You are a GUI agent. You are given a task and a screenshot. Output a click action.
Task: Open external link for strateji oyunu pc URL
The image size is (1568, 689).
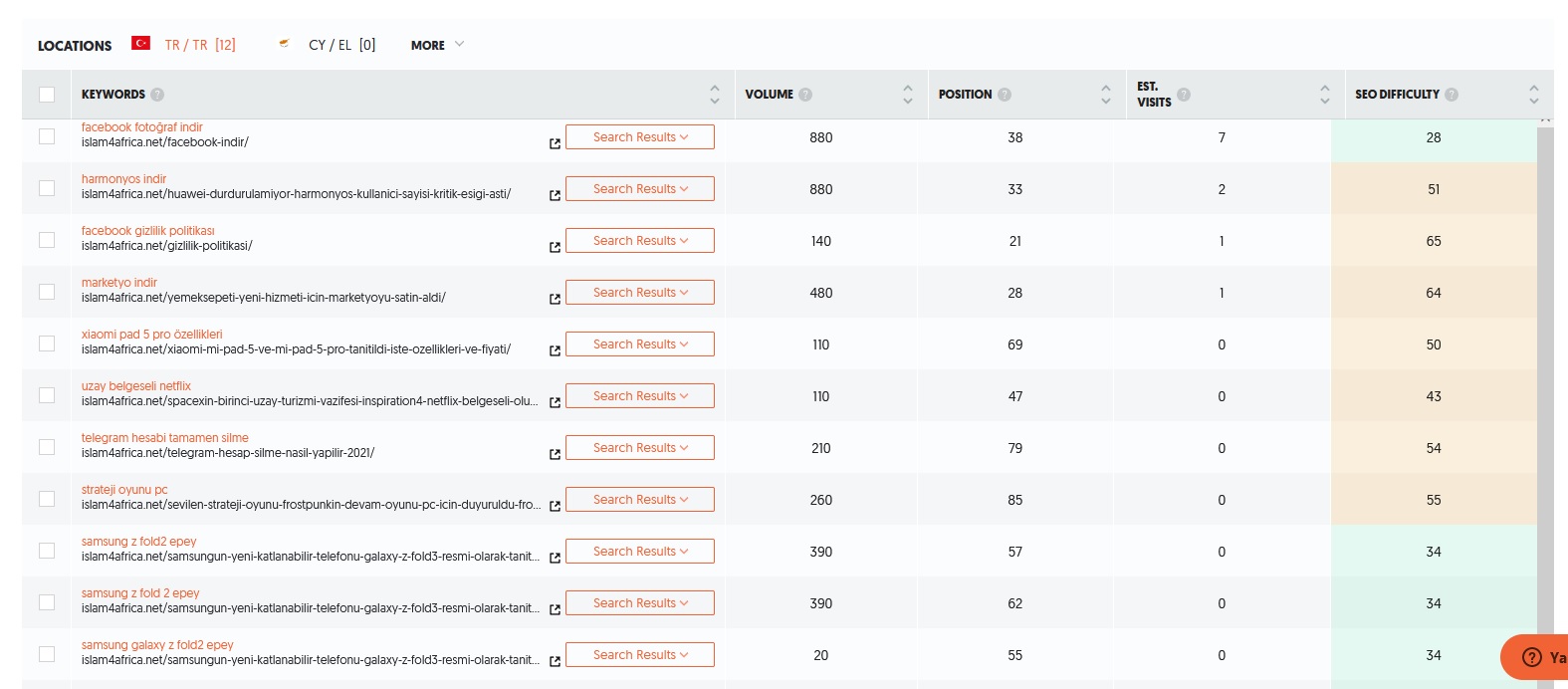click(x=555, y=506)
